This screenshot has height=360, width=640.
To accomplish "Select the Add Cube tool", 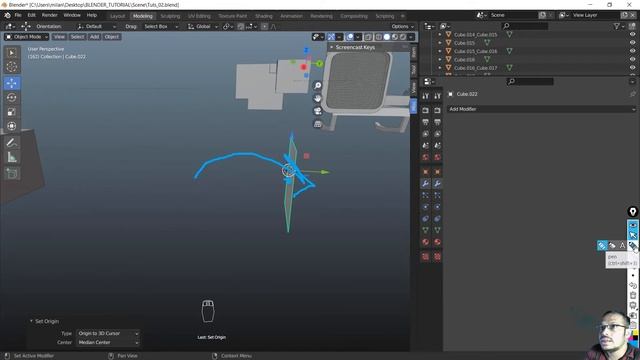I will pyautogui.click(x=11, y=173).
